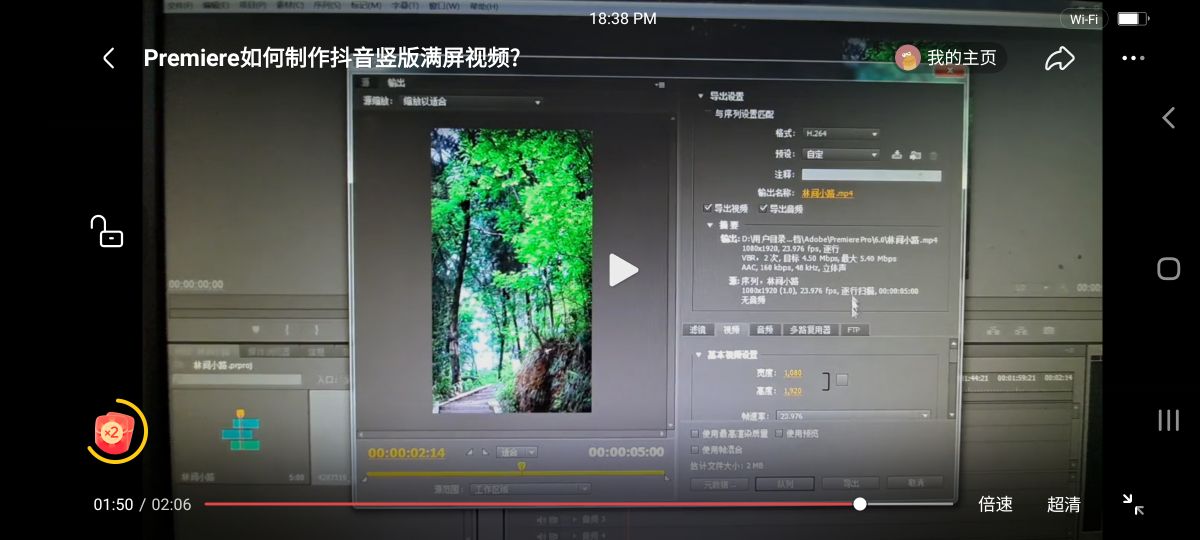Click the yellow playhead marker on export timeline
1200x540 pixels.
[x=521, y=466]
